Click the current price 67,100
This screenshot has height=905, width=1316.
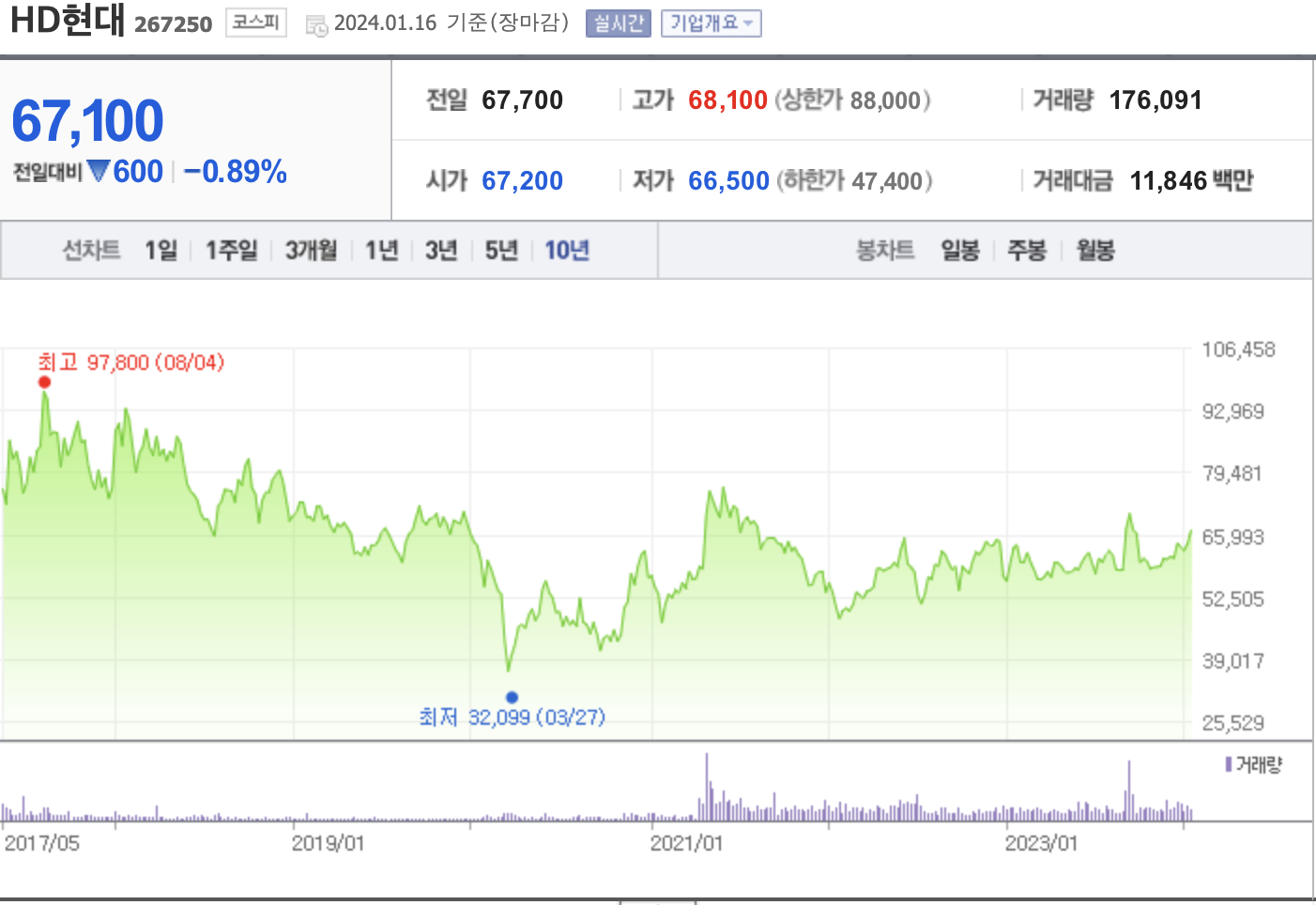click(87, 120)
